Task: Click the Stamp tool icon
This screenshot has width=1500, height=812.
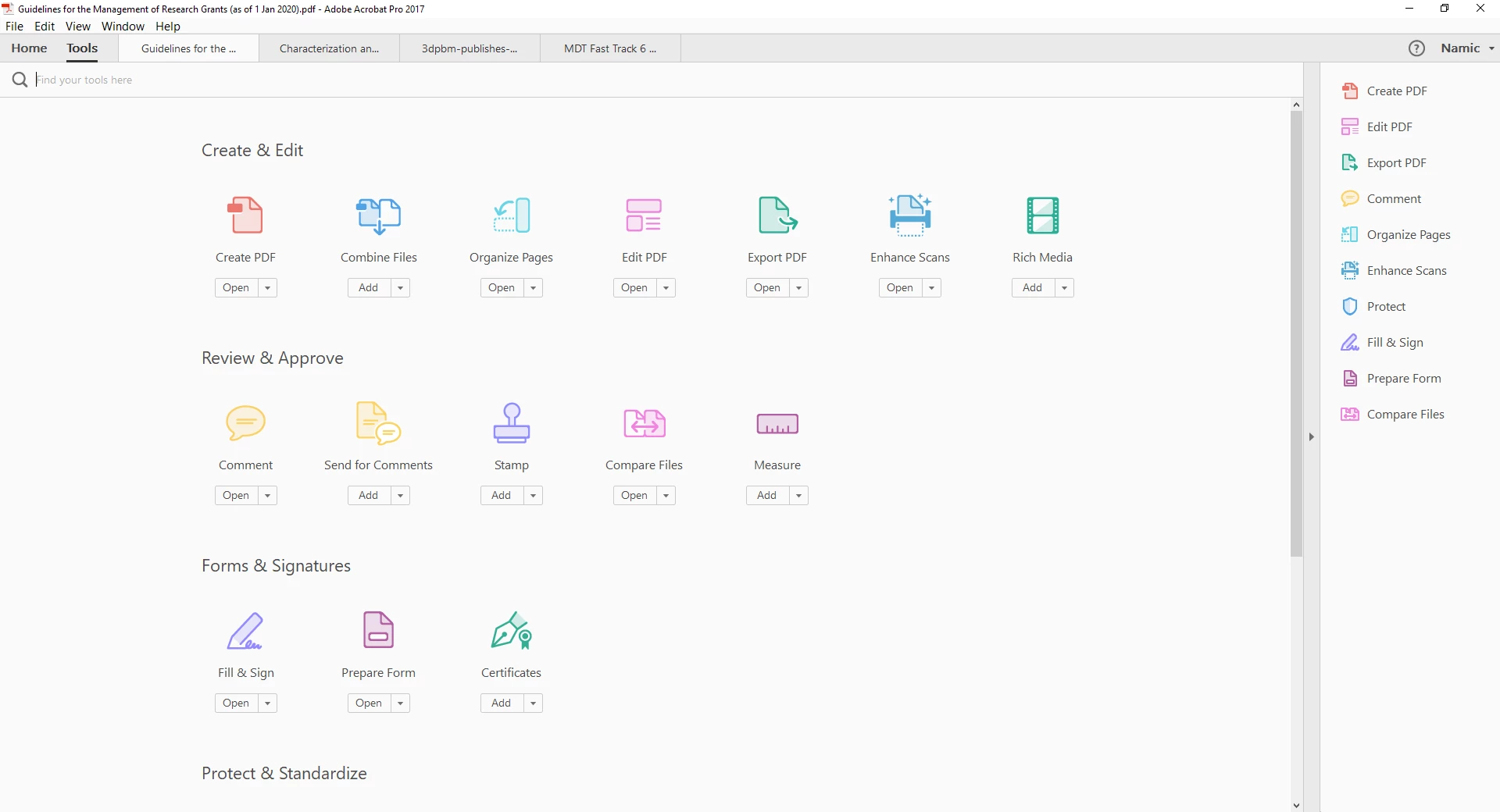Action: click(x=512, y=423)
